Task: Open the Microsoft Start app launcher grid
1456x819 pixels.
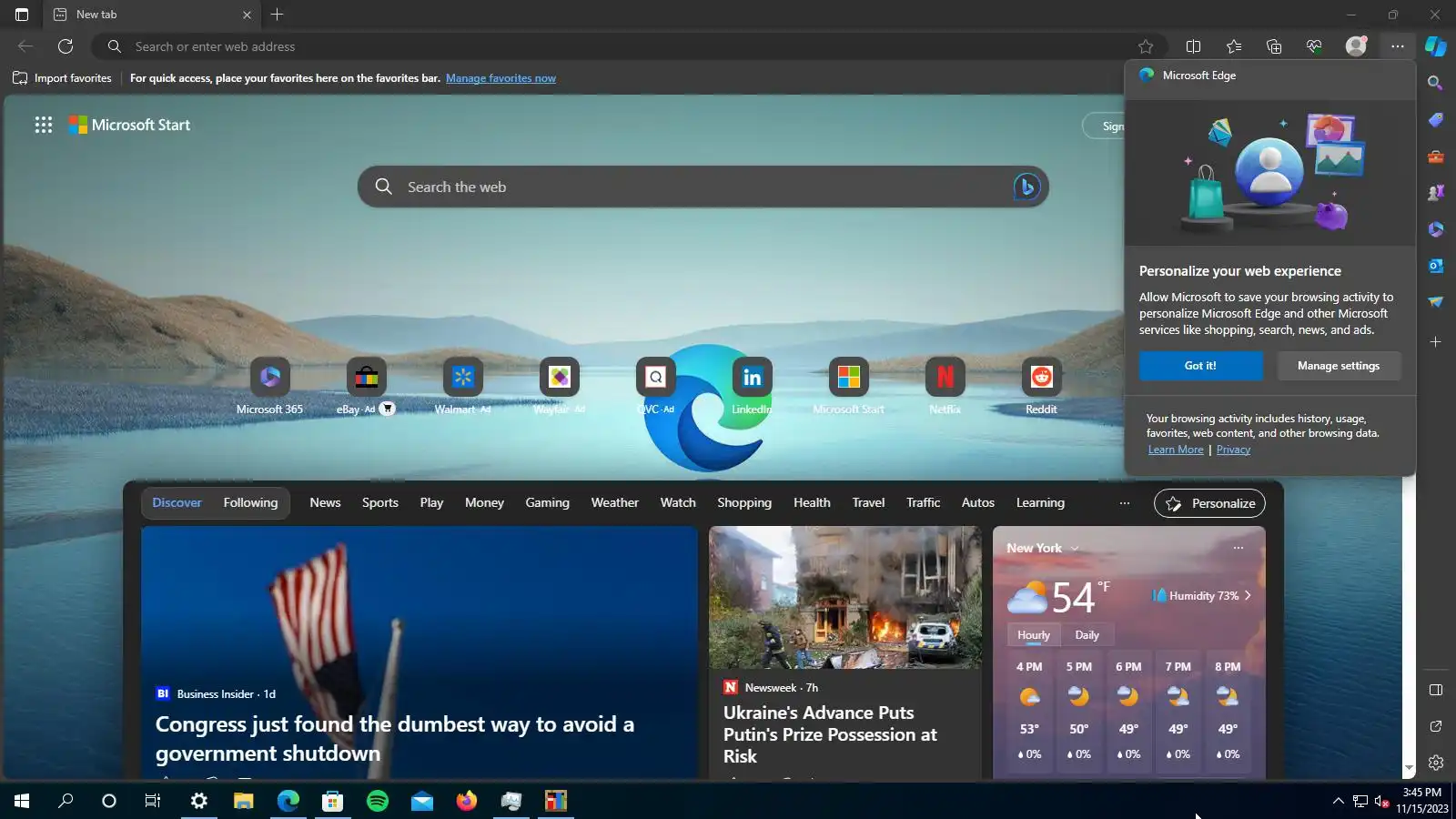Action: [44, 125]
